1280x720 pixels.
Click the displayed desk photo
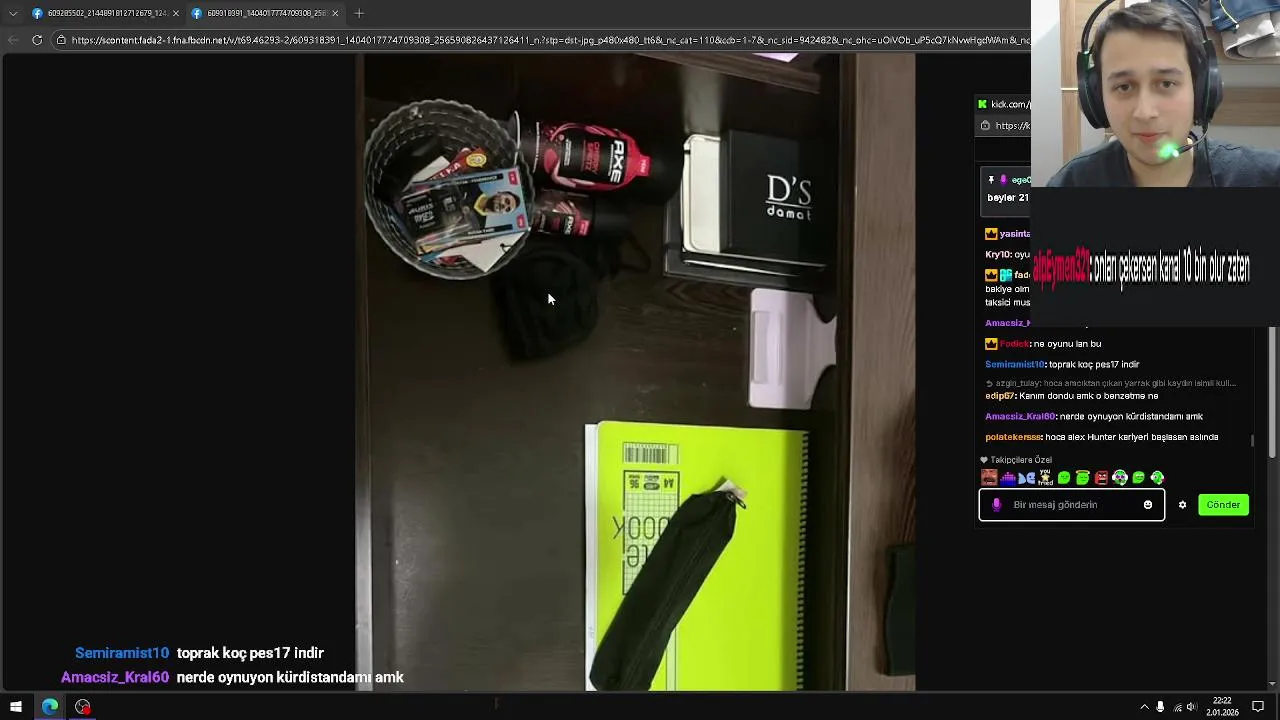tap(635, 372)
